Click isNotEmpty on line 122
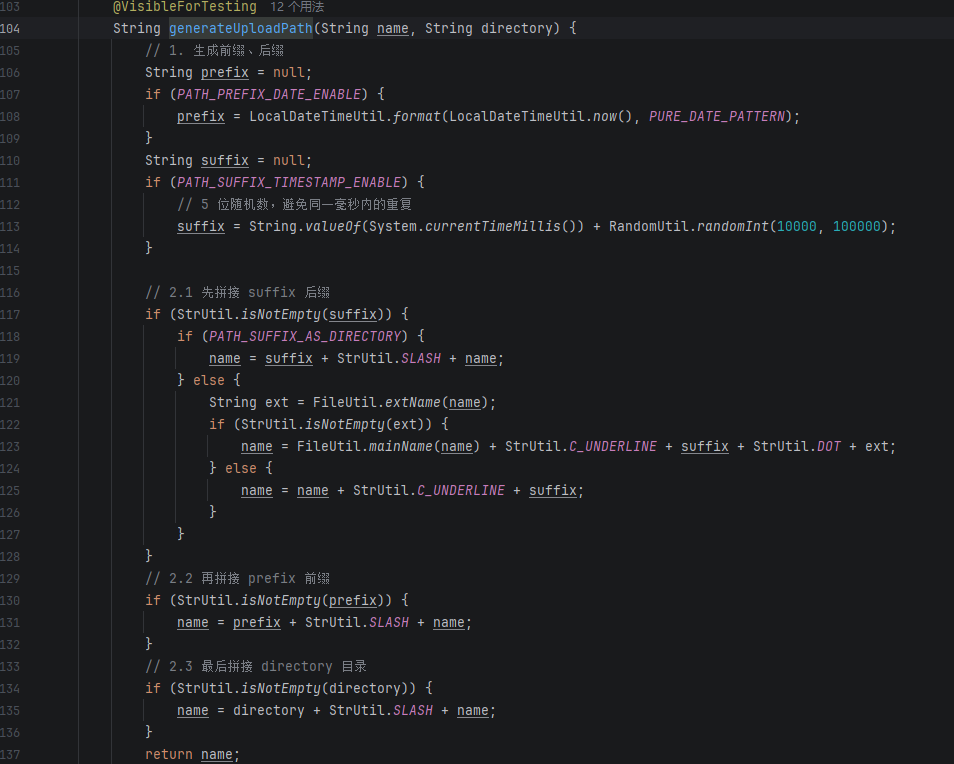 [345, 425]
